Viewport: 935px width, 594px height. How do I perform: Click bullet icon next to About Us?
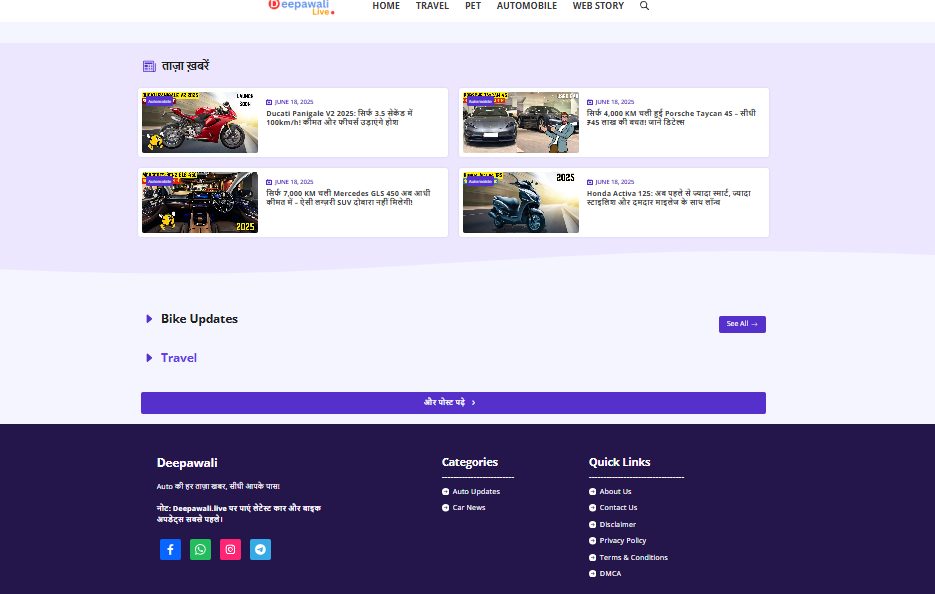pyautogui.click(x=592, y=492)
